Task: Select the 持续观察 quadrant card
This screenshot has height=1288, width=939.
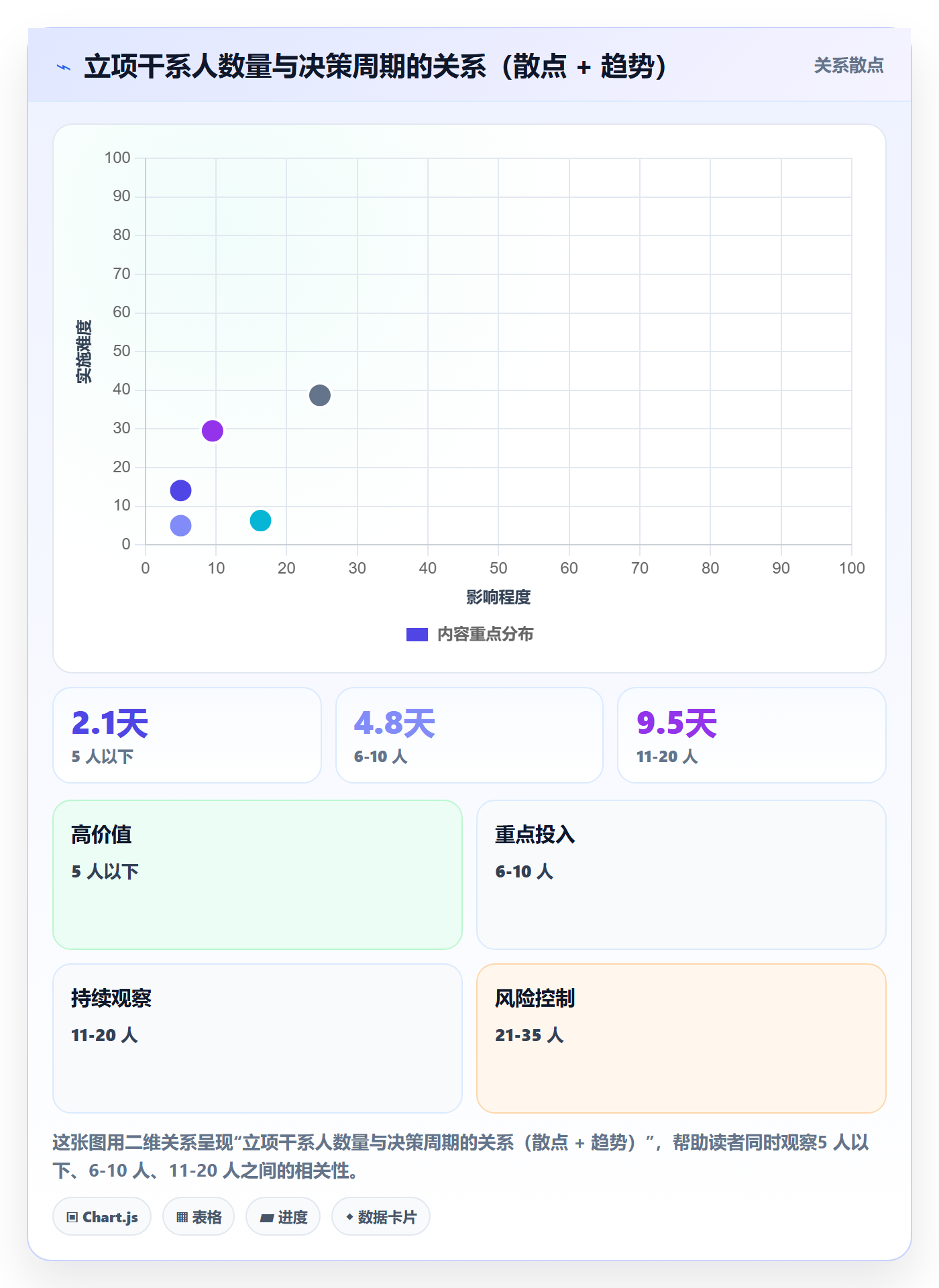Action: tap(258, 1038)
